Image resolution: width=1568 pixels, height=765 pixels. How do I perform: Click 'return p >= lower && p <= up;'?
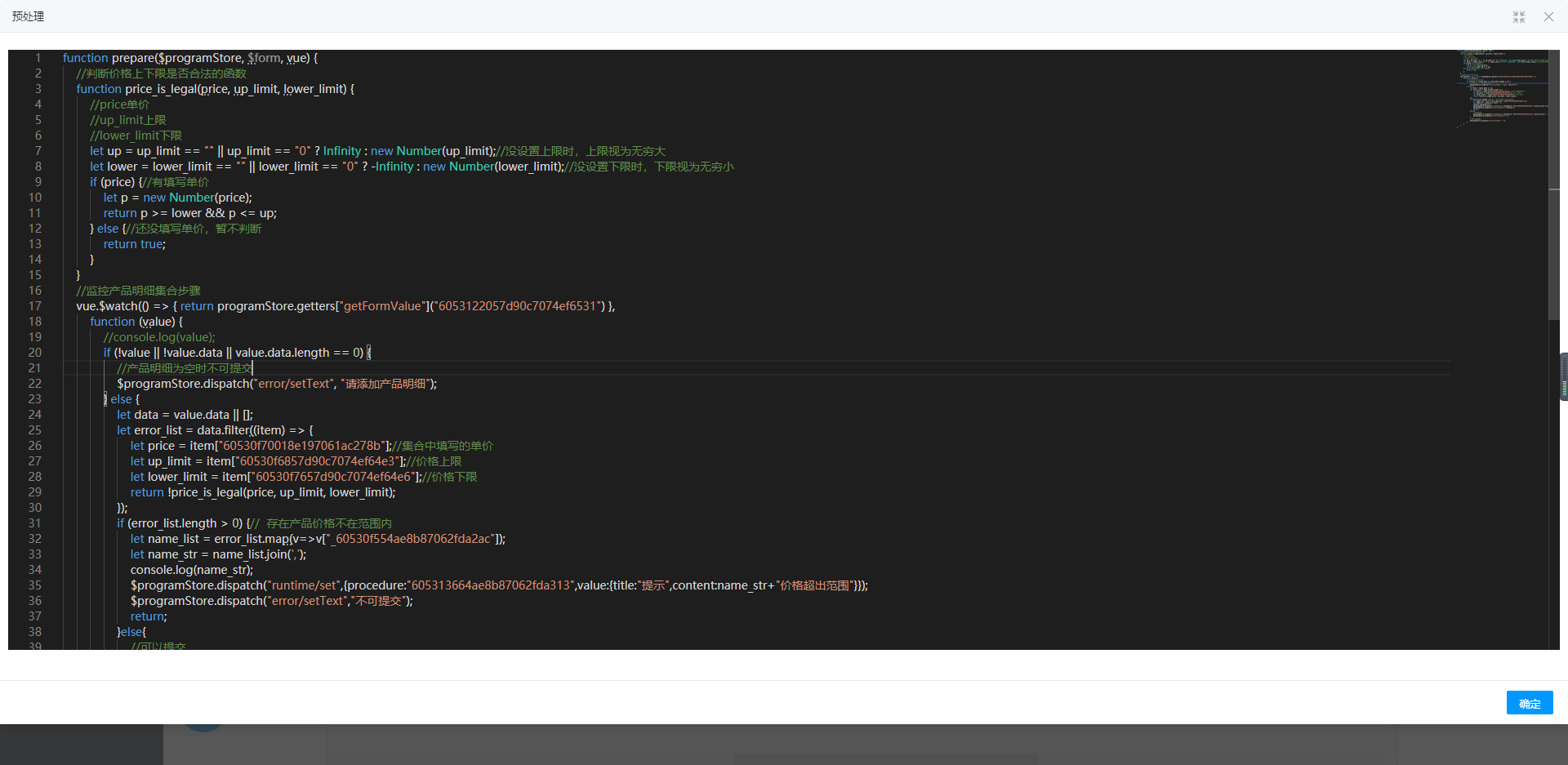click(189, 213)
